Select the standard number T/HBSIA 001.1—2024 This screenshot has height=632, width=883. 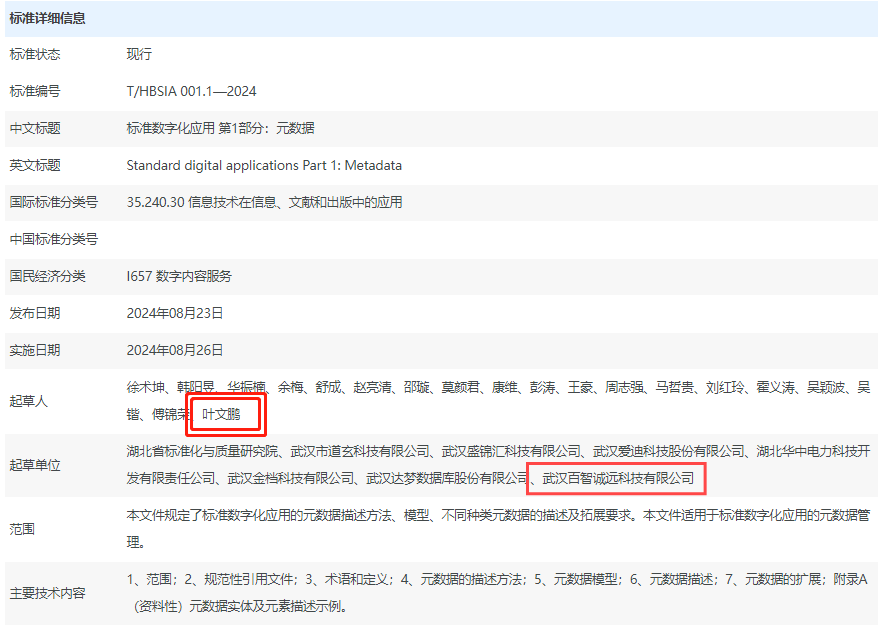coord(191,91)
